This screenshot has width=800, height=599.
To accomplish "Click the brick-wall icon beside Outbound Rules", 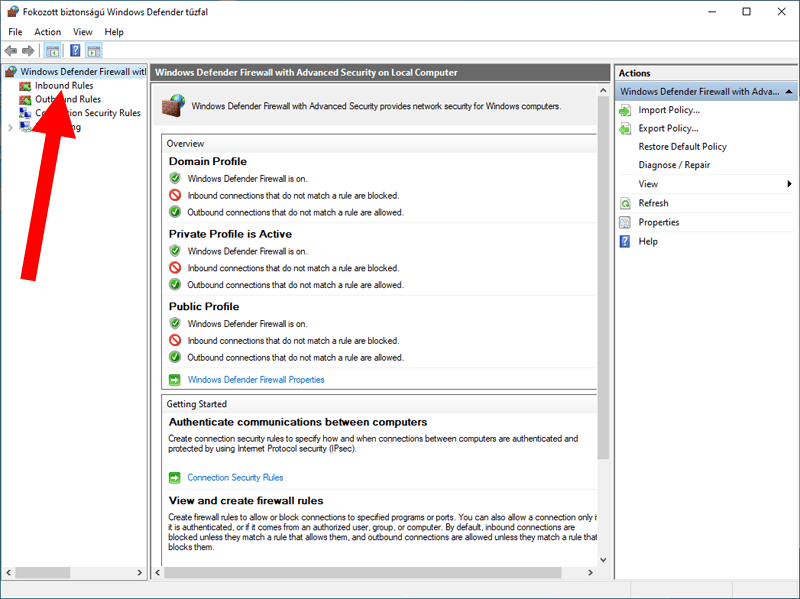I will (x=25, y=99).
